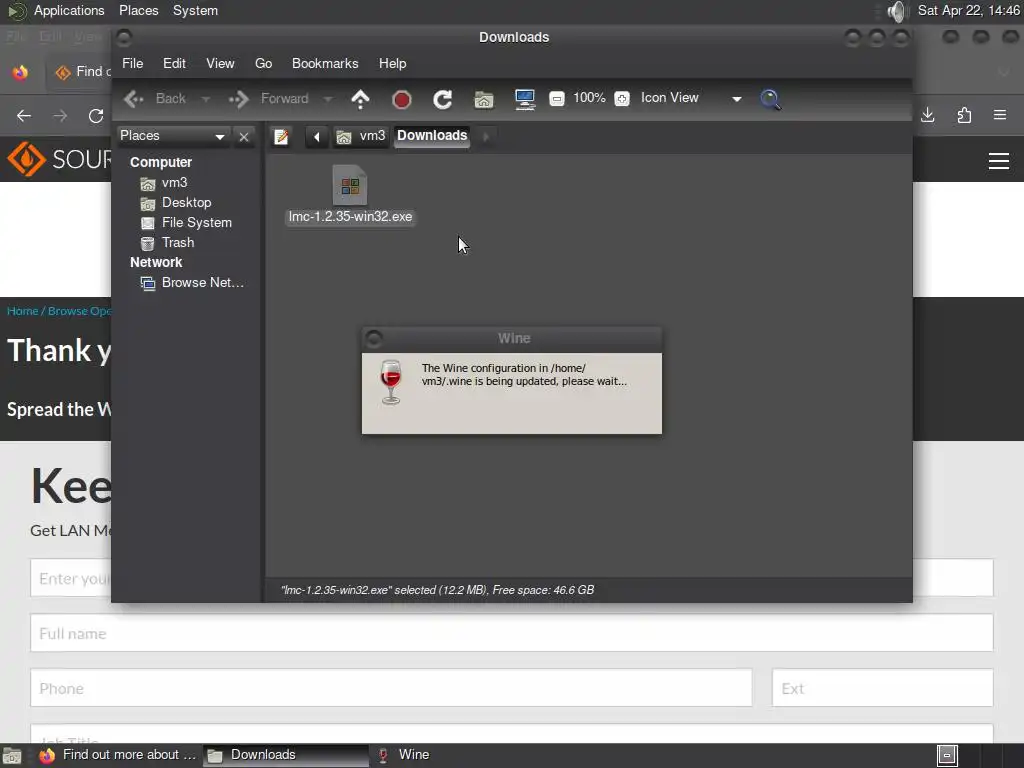Open the Bookmarks menu
The width and height of the screenshot is (1024, 768).
pyautogui.click(x=325, y=63)
